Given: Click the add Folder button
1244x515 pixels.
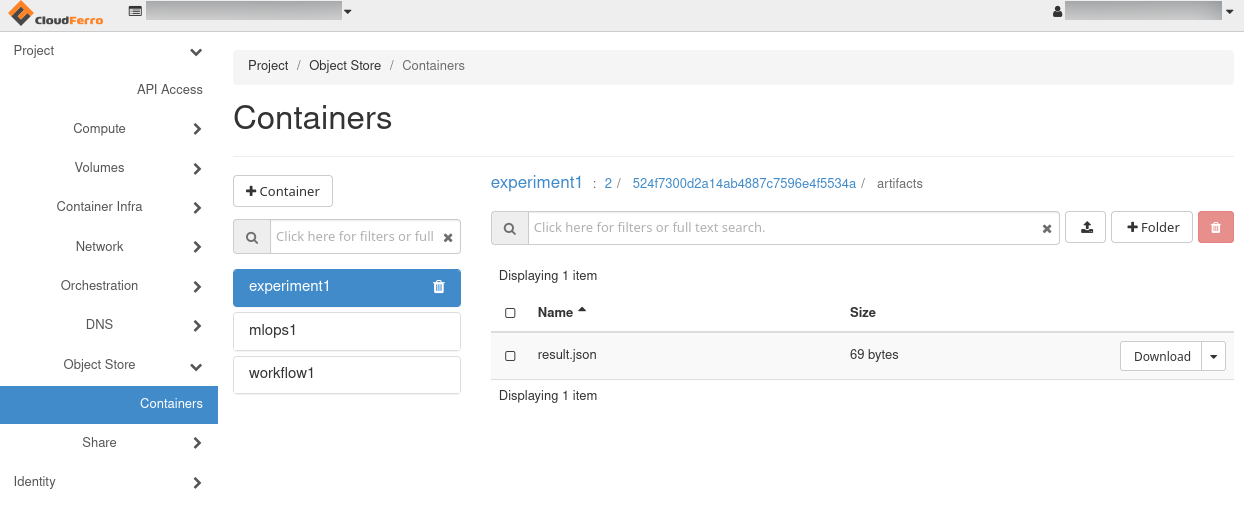Looking at the screenshot, I should click(x=1152, y=227).
